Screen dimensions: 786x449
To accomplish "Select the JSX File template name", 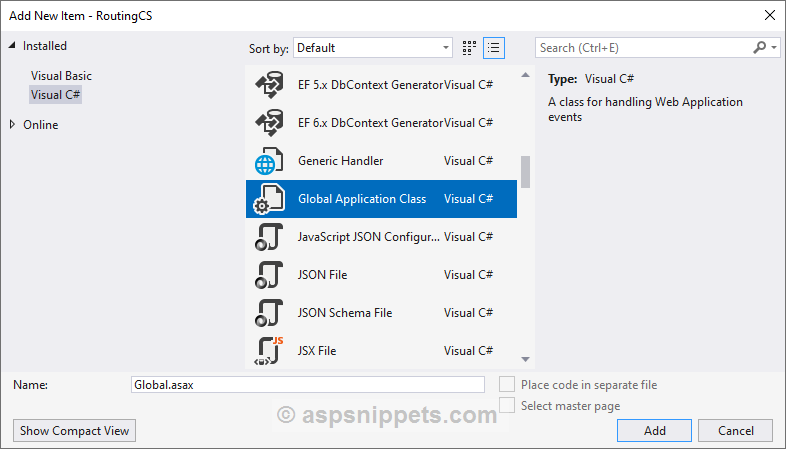I will click(317, 351).
